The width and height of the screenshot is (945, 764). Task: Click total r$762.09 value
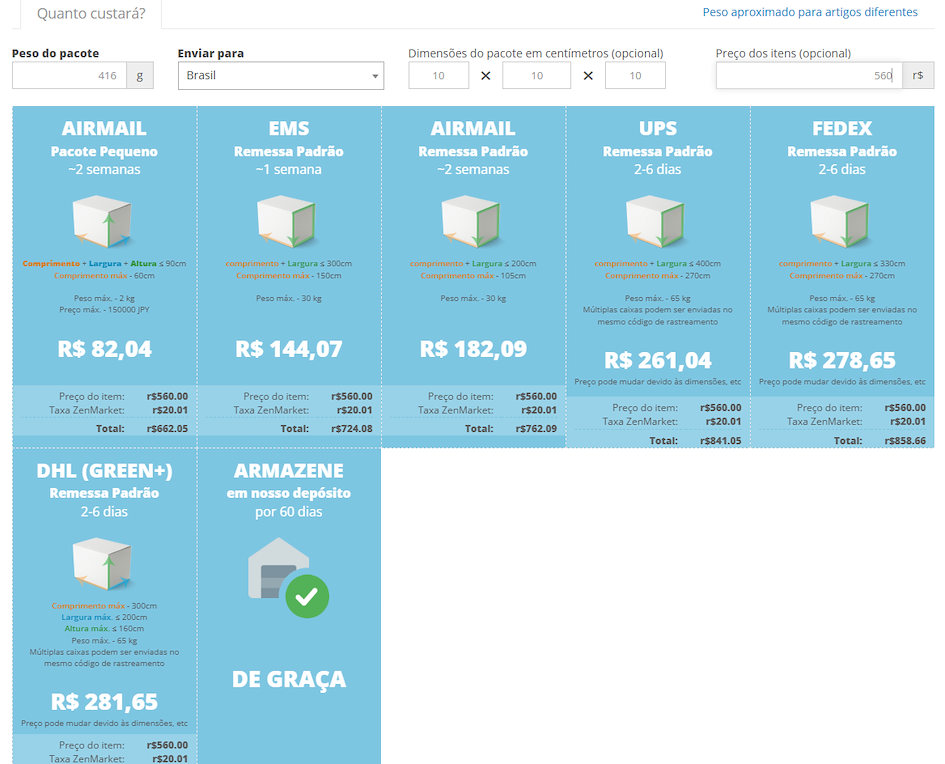point(536,429)
